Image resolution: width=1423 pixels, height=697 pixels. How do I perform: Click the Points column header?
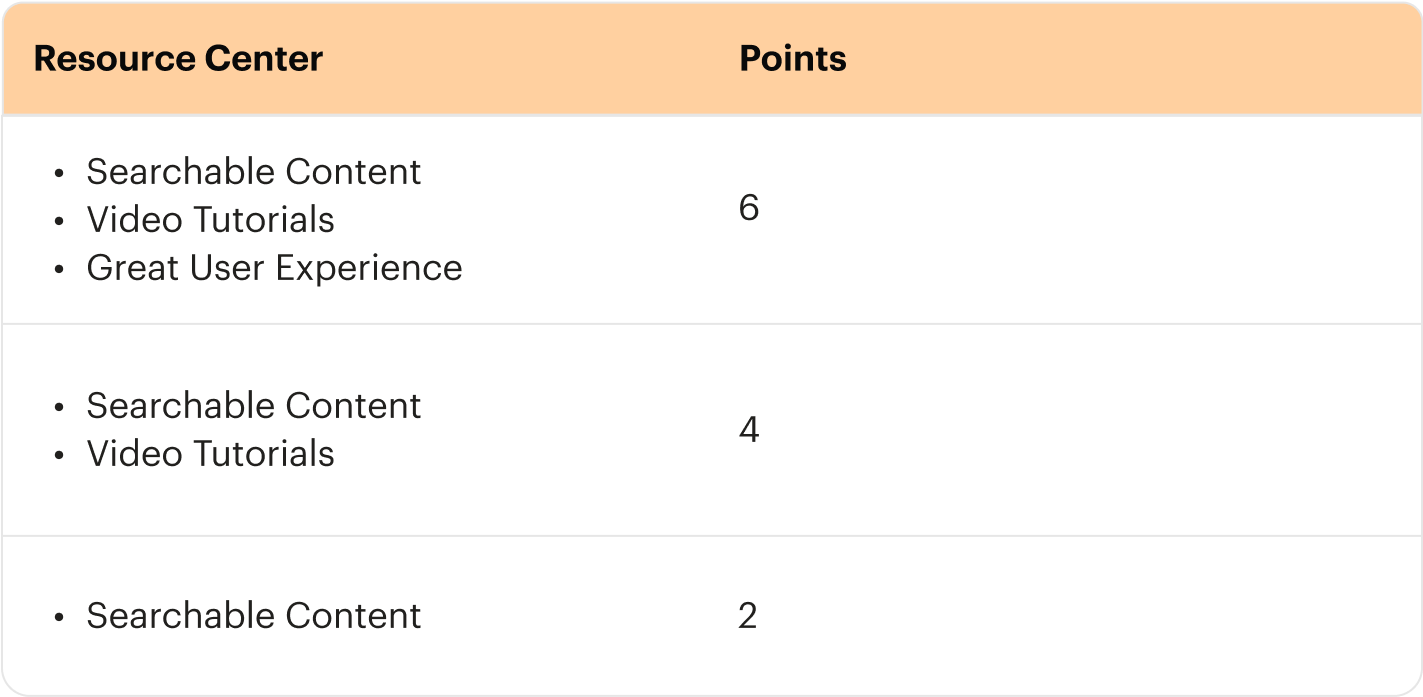point(793,59)
